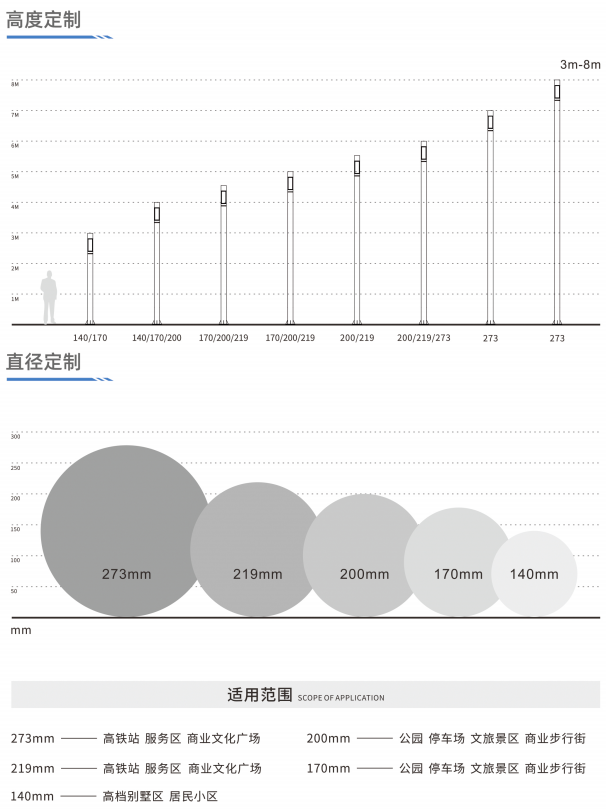Select the gray human silhouette figure
The image size is (606, 809).
(x=49, y=298)
